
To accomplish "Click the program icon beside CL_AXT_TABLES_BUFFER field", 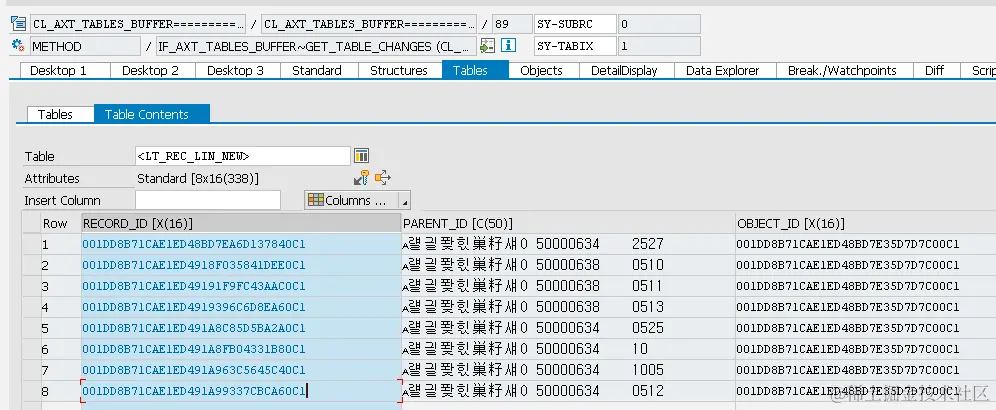I will point(18,24).
